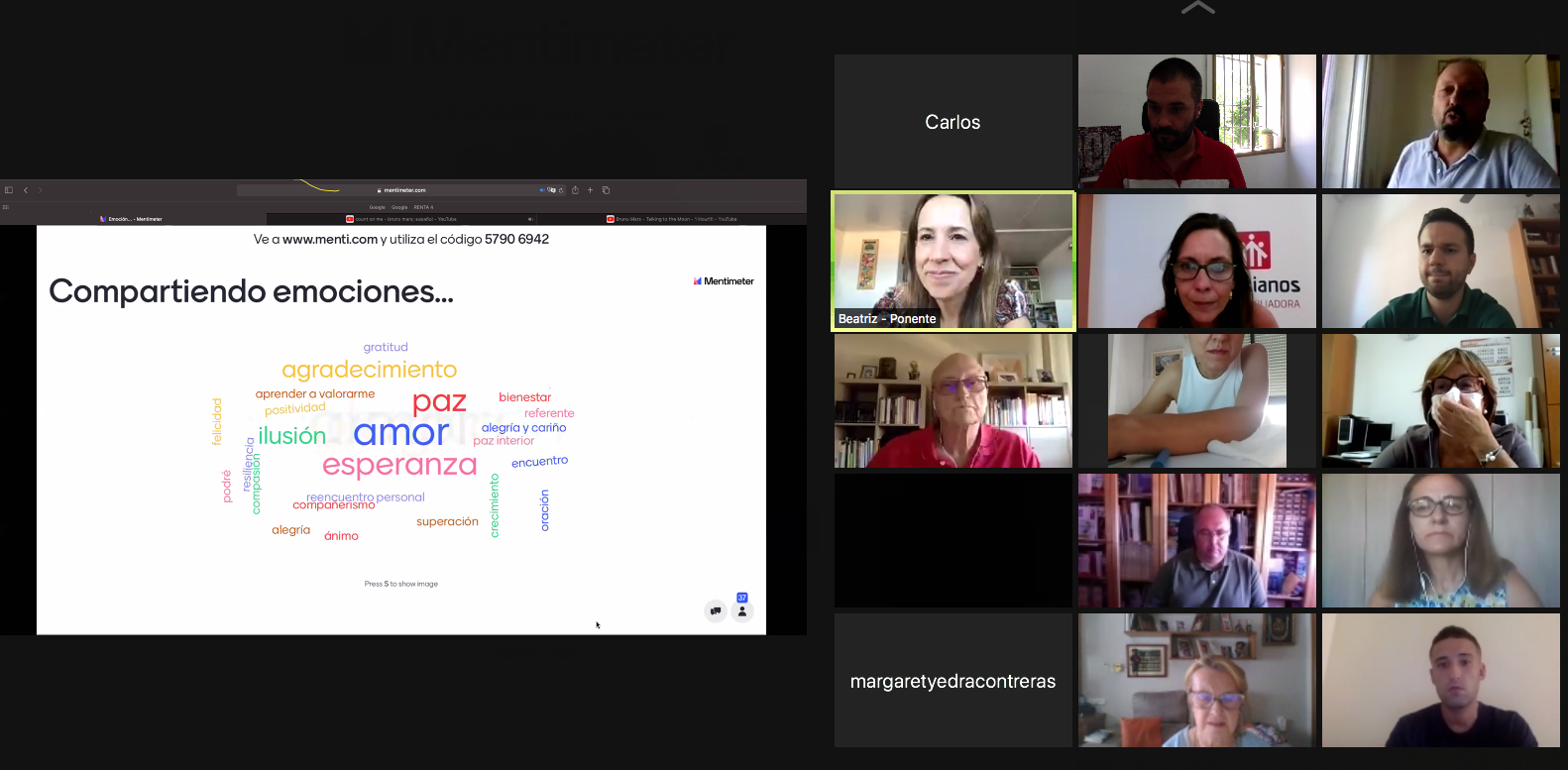Select Carlos participant tile

pyautogui.click(x=952, y=122)
